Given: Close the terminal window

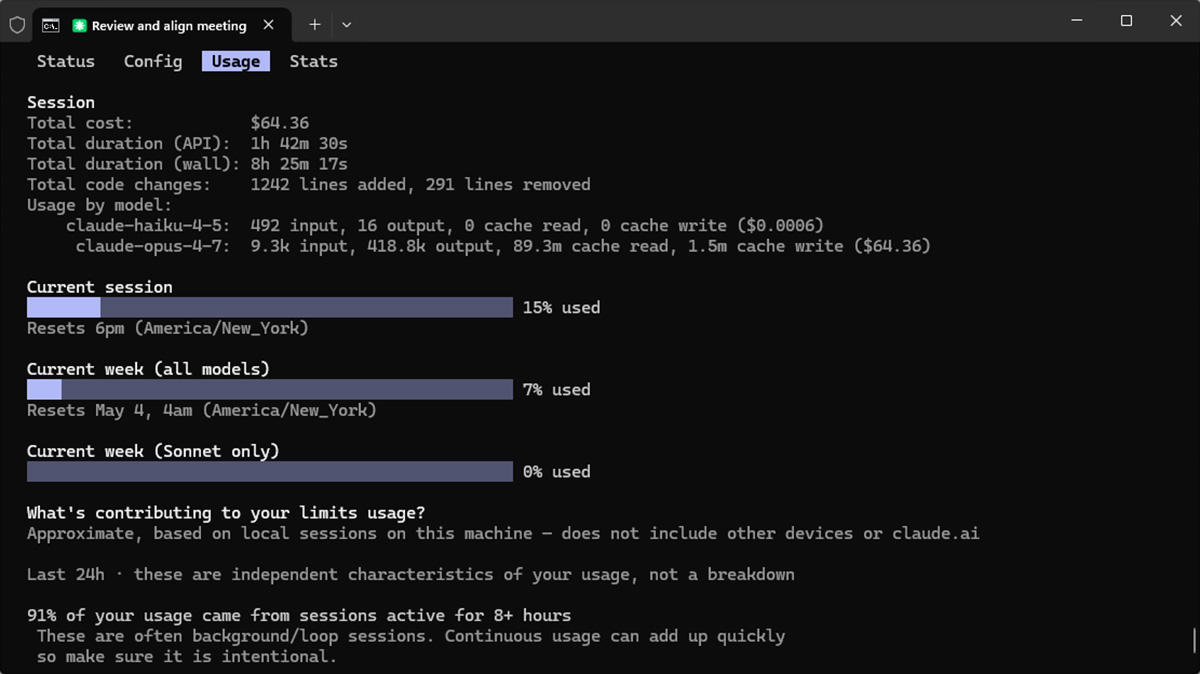Looking at the screenshot, I should 1176,21.
